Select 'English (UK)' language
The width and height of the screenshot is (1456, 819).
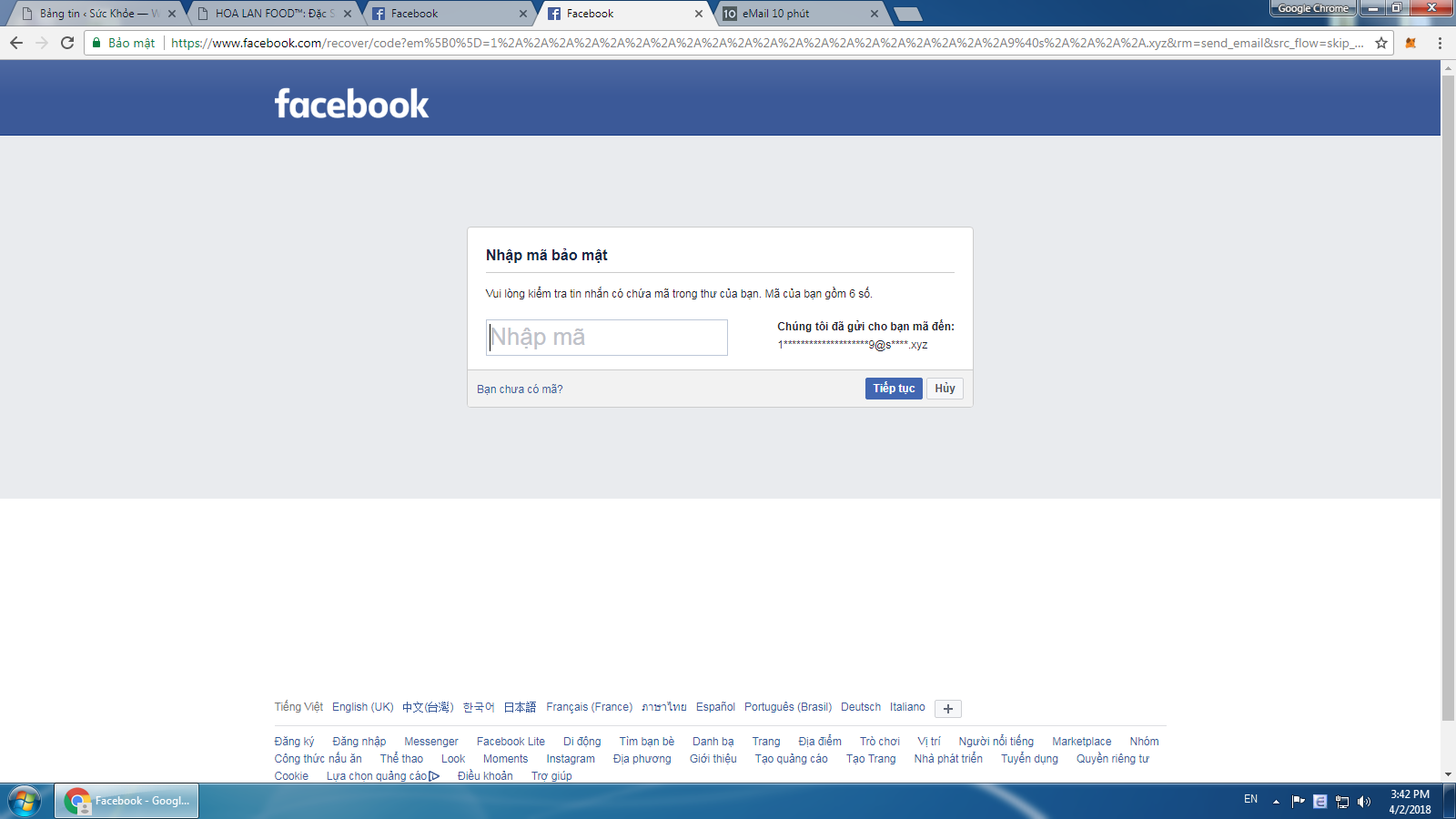[x=363, y=707]
